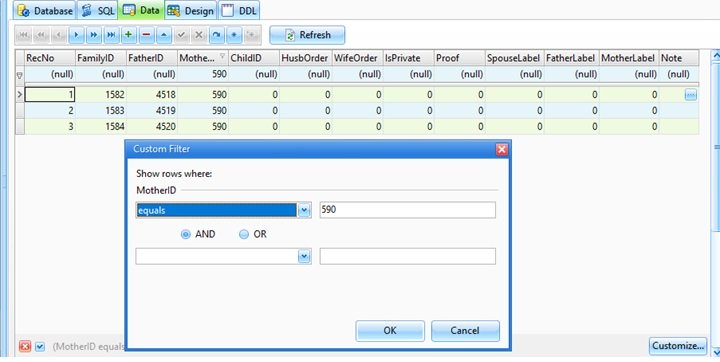Open the second condition operator dropdown

point(304,256)
